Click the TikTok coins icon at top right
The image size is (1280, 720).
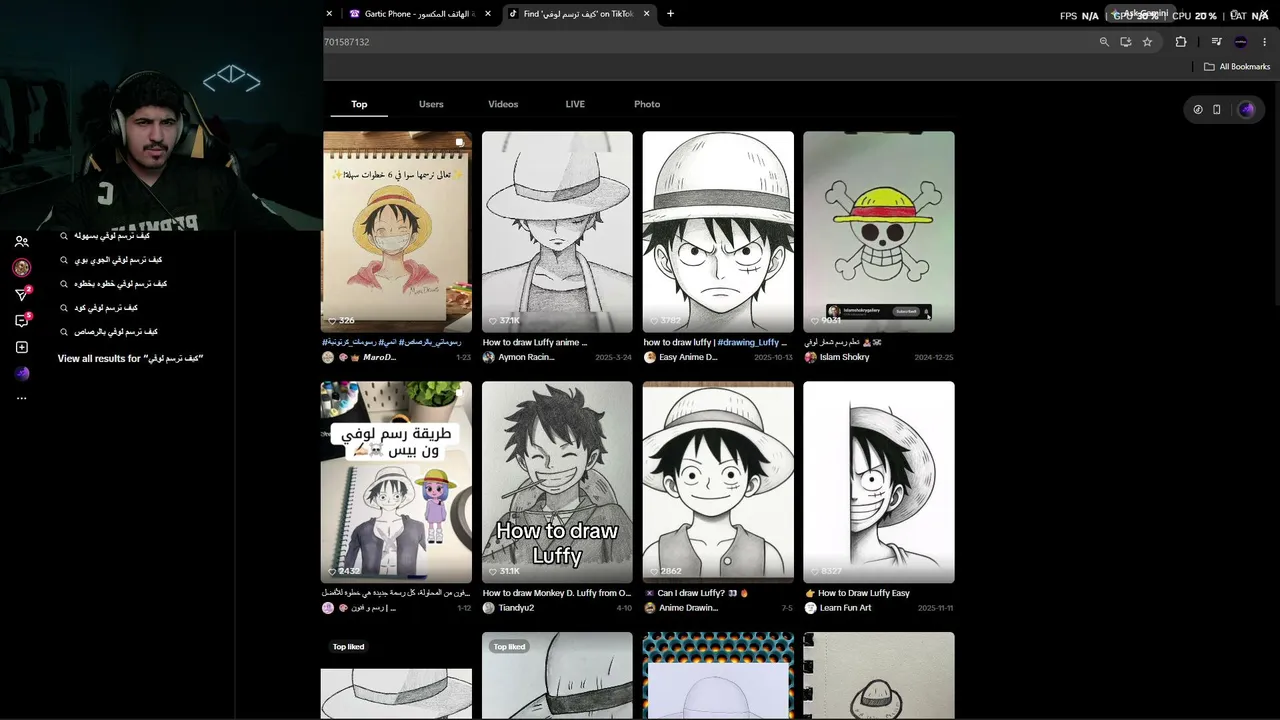1198,109
